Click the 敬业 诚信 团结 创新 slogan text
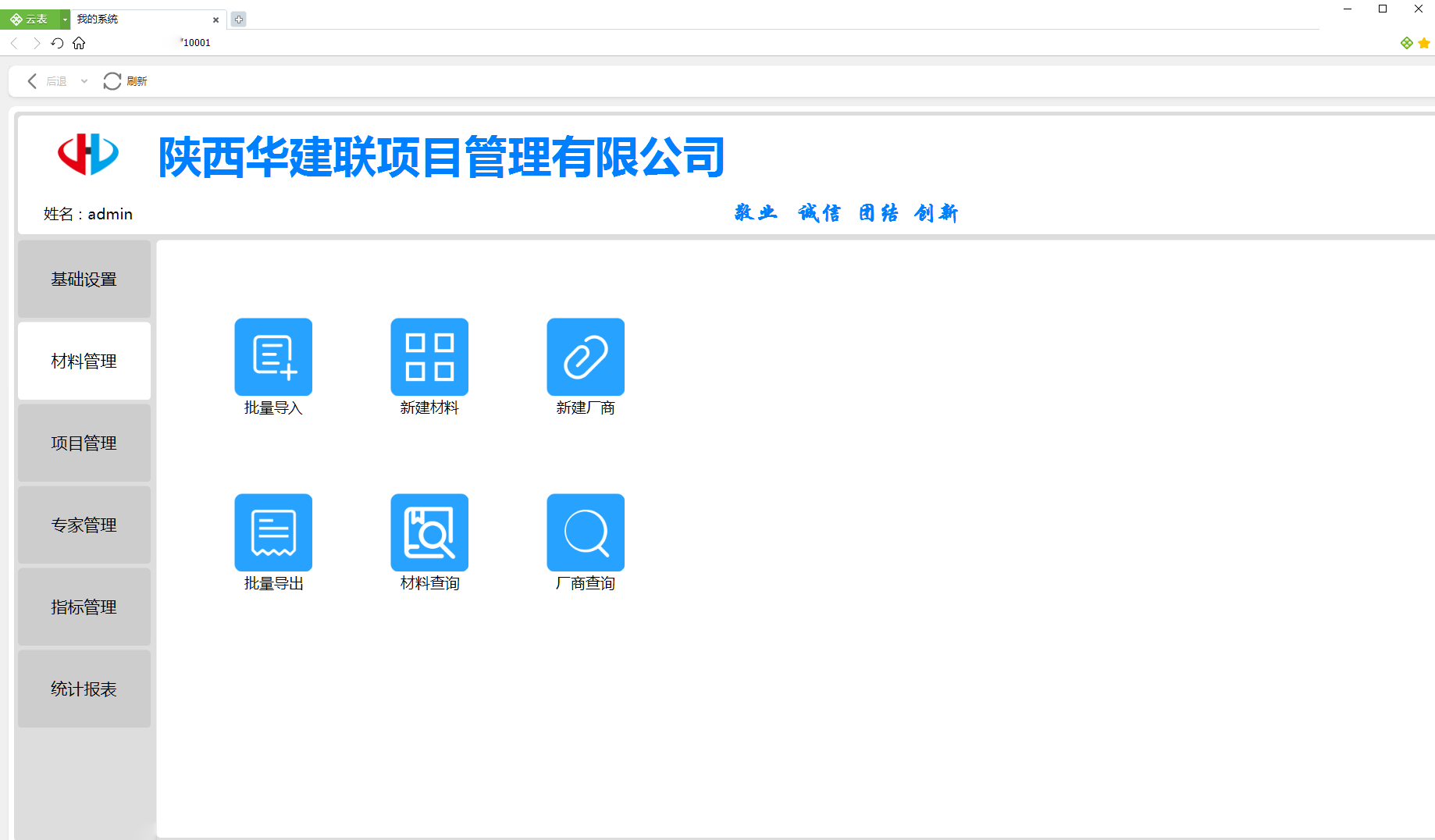Viewport: 1435px width, 840px height. [846, 212]
